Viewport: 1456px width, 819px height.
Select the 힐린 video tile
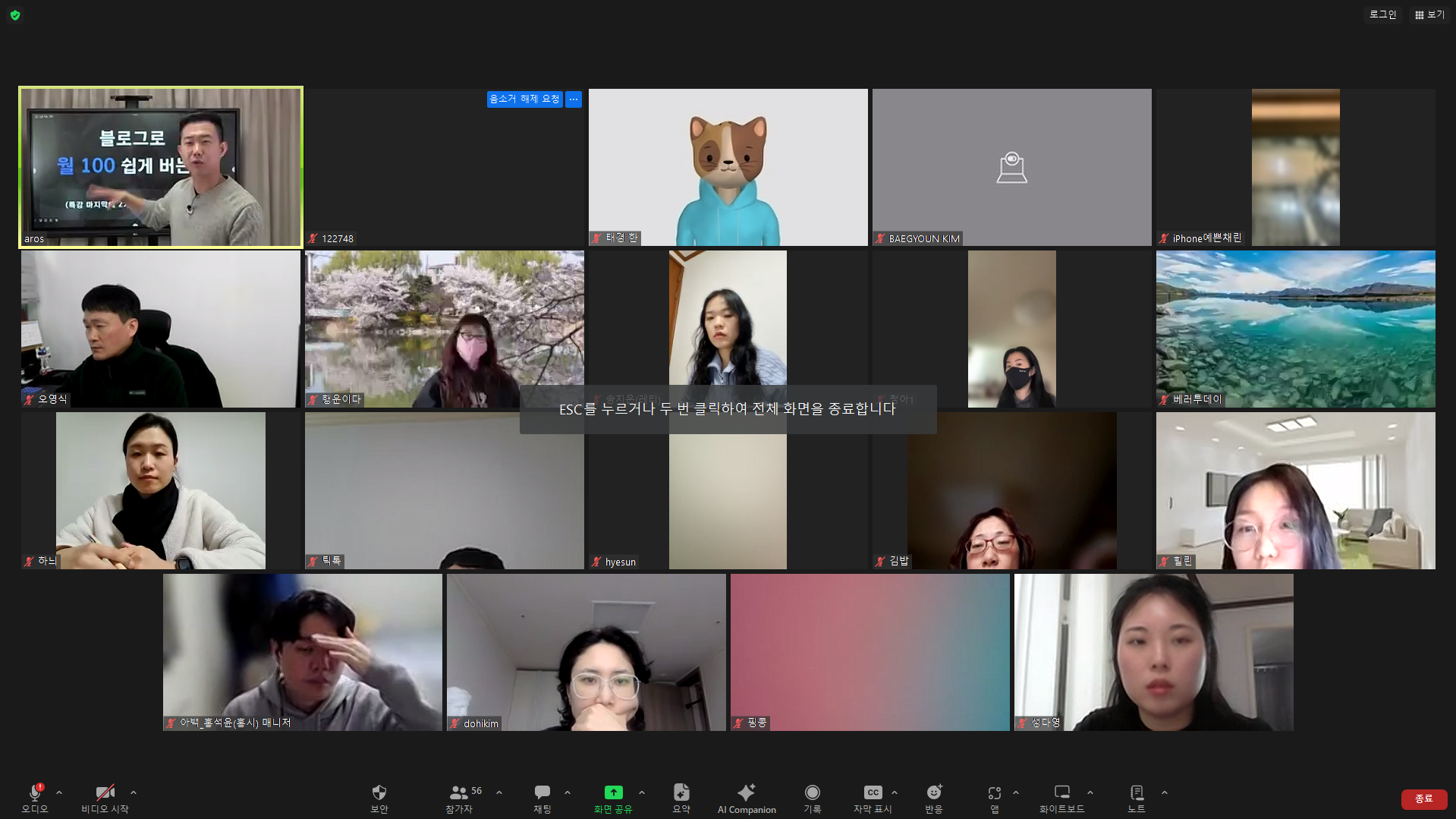pos(1296,490)
